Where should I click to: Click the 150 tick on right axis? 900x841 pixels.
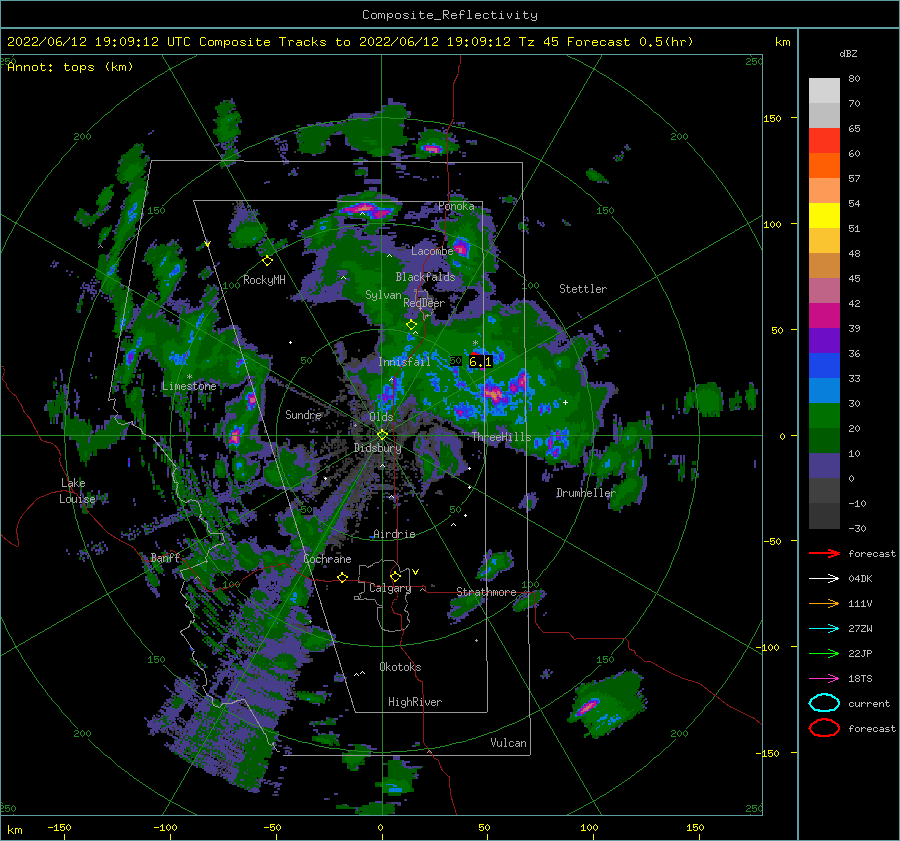point(772,118)
